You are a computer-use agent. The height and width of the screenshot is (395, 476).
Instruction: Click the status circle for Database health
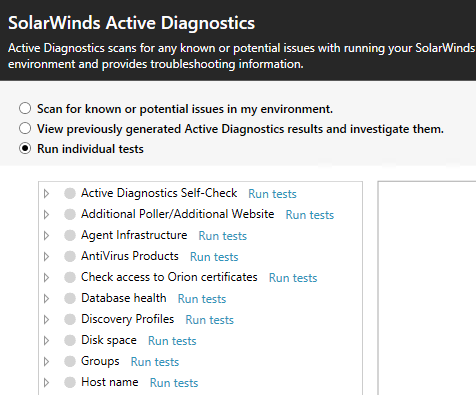pyautogui.click(x=70, y=298)
